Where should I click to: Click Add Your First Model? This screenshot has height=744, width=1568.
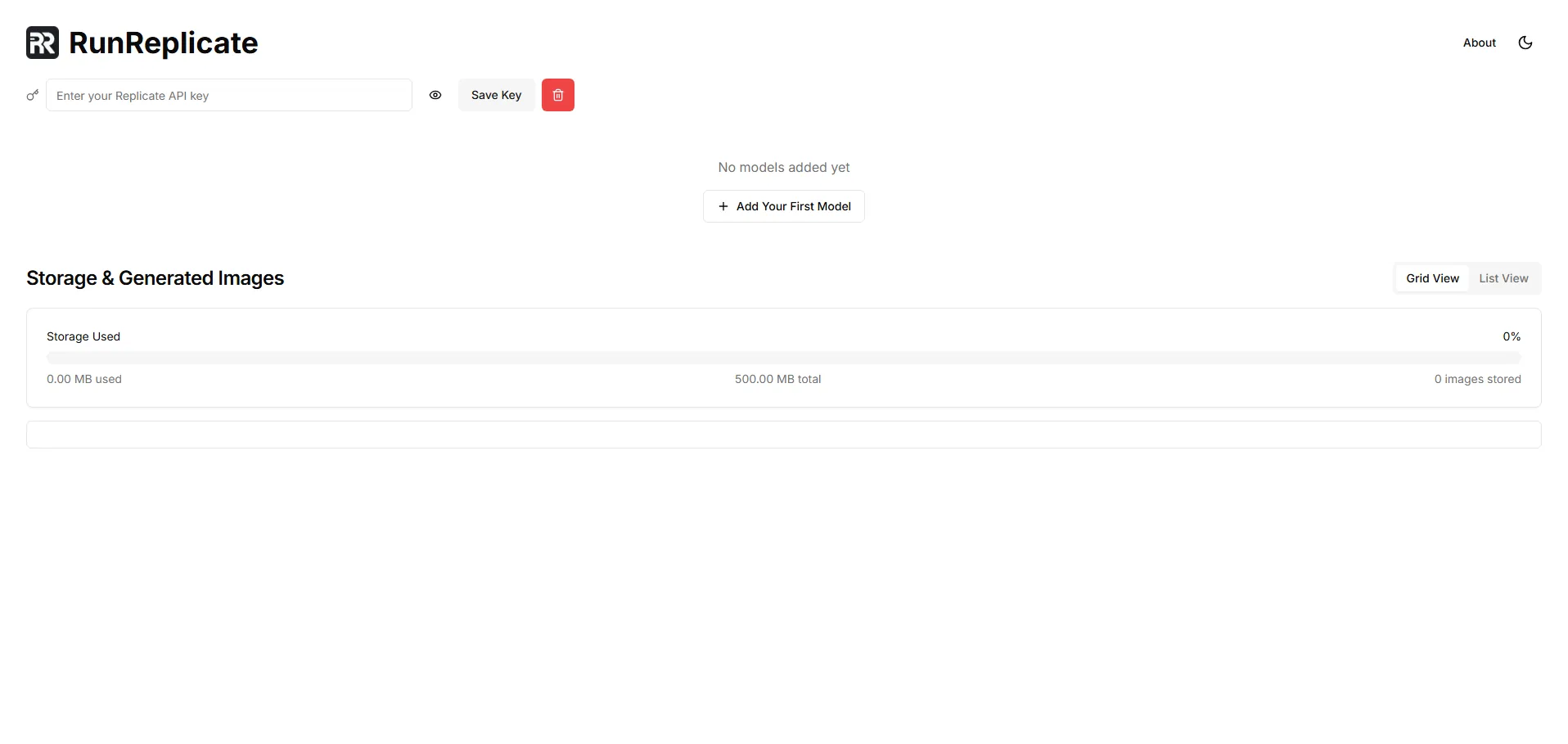tap(783, 206)
